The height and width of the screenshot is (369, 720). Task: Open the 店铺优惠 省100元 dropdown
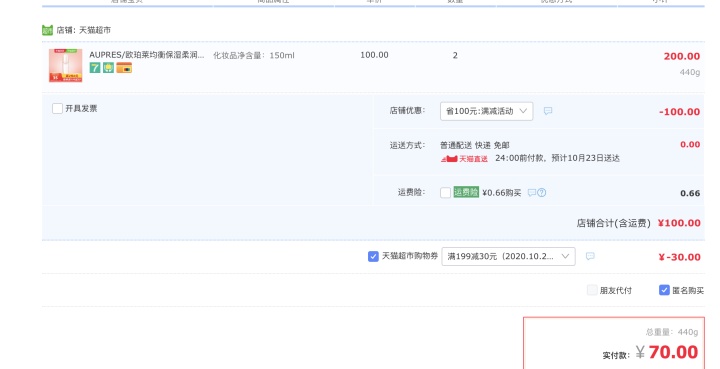[486, 111]
